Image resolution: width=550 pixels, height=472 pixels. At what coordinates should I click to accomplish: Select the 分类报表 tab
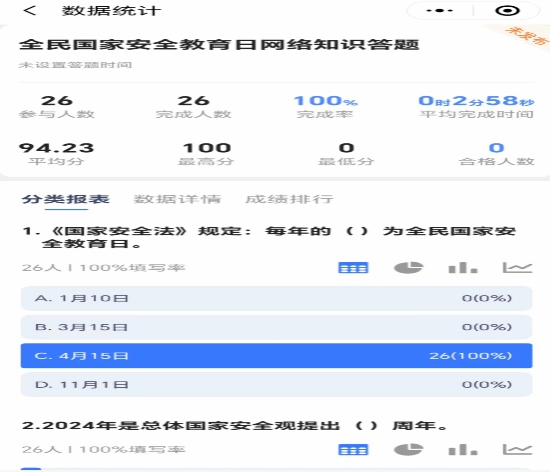[x=66, y=199]
